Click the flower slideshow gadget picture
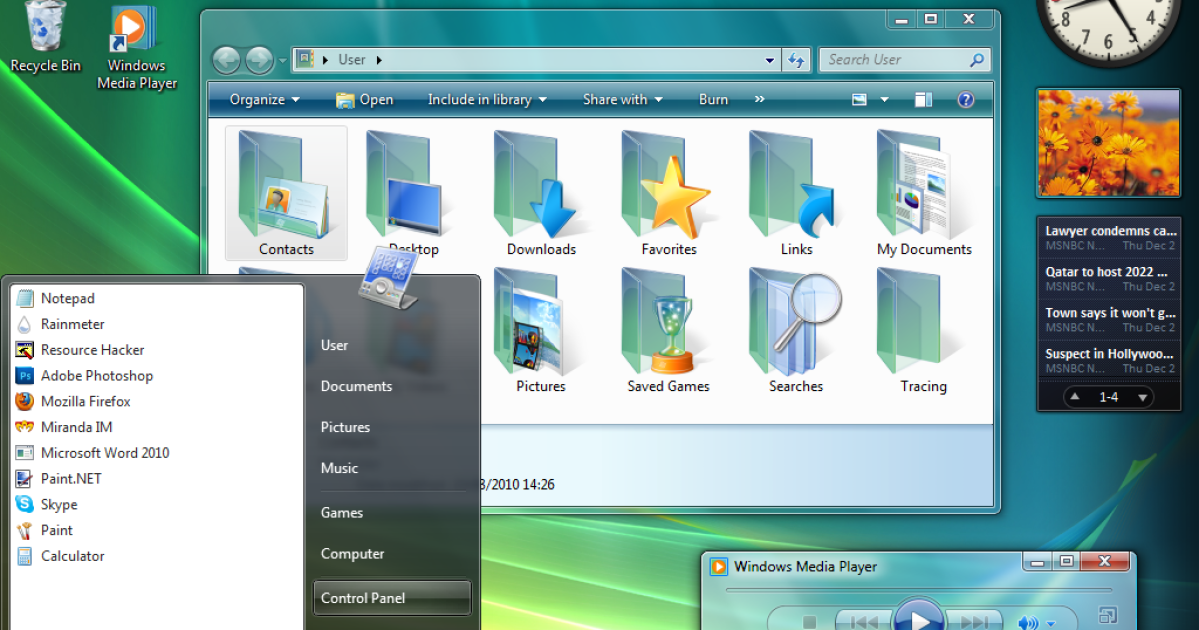 (1108, 142)
